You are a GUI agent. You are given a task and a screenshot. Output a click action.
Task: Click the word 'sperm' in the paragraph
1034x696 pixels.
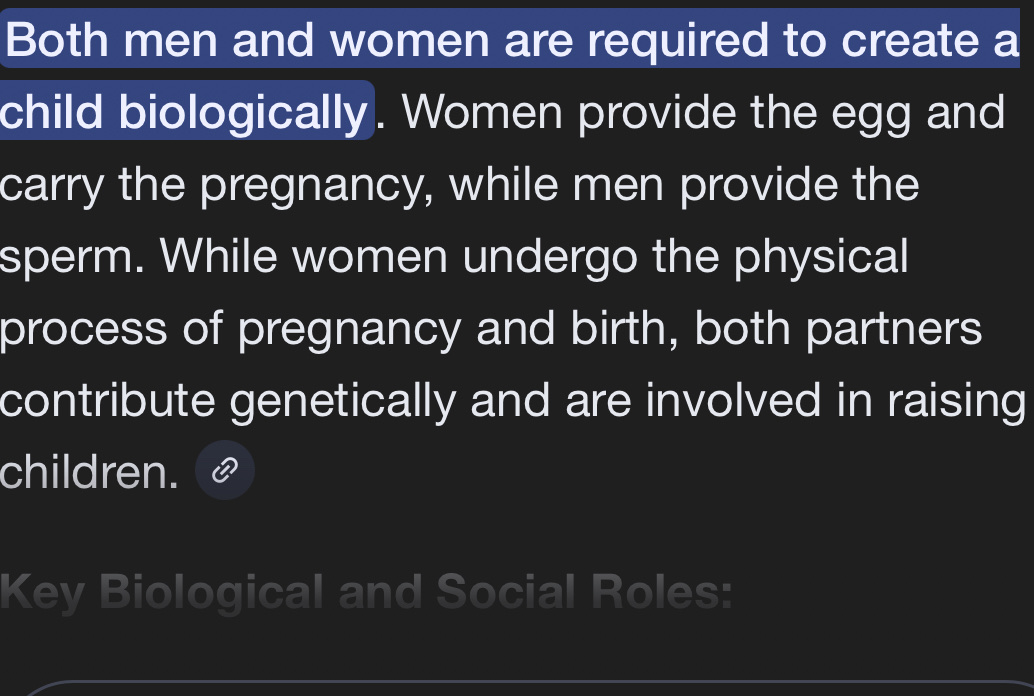(70, 257)
